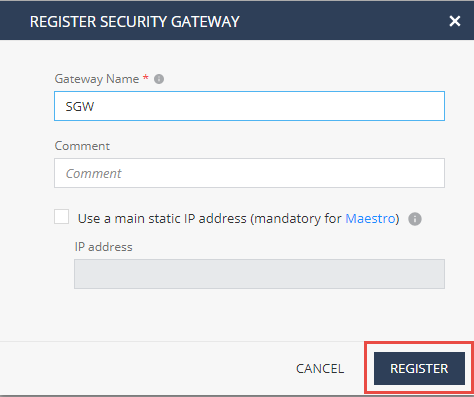Image resolution: width=474 pixels, height=397 pixels.
Task: Click the REGISTER button
Action: point(419,369)
